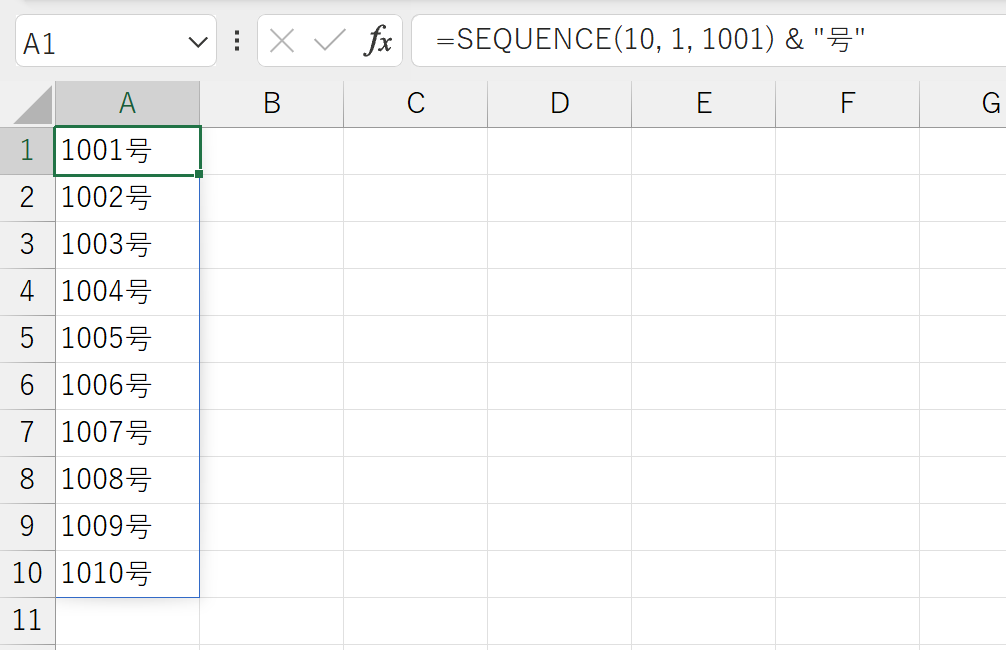Image resolution: width=1006 pixels, height=650 pixels.
Task: Click the cell containing 1005号
Action: point(128,339)
